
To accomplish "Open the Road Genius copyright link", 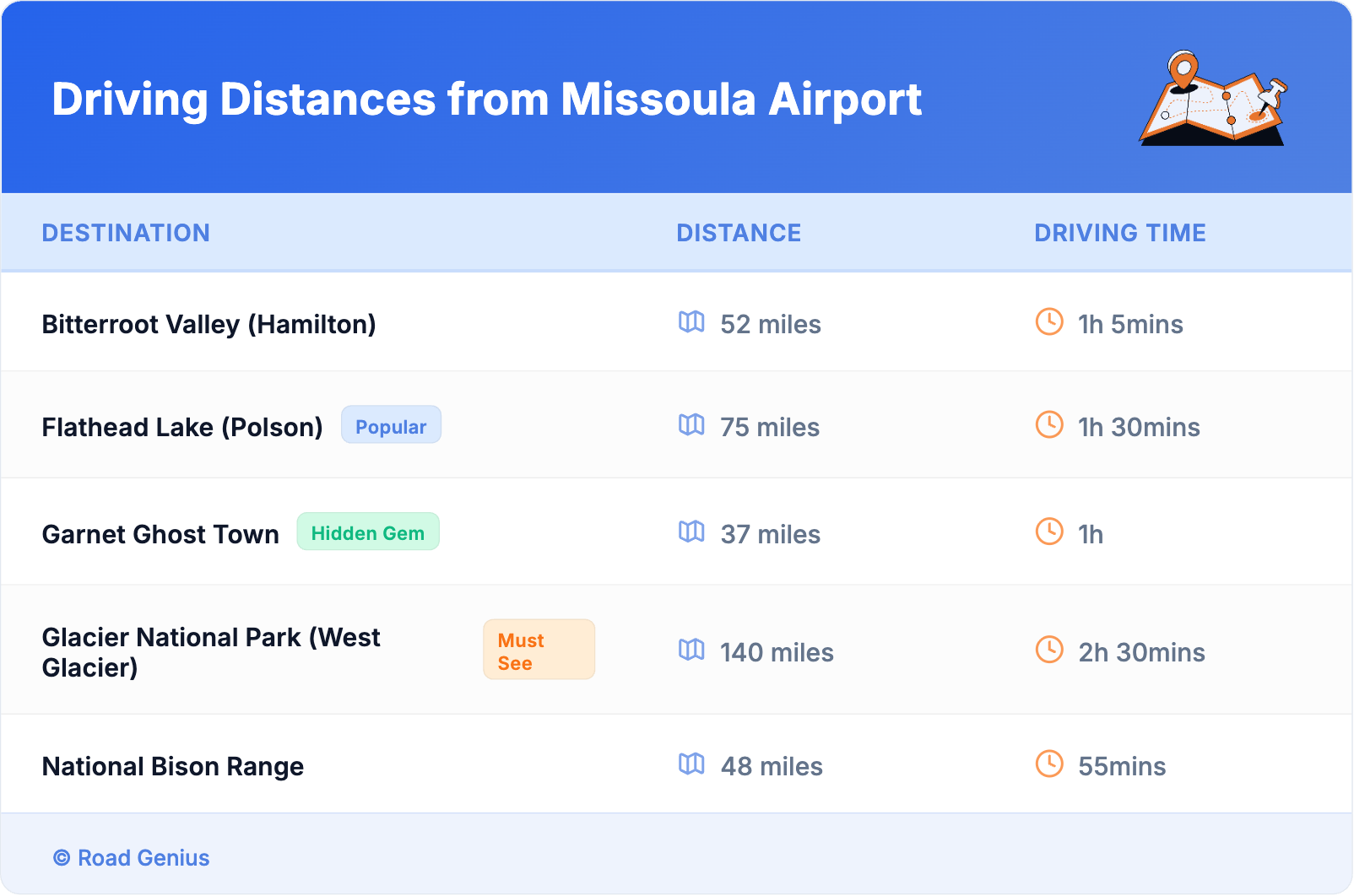I will point(133,858).
